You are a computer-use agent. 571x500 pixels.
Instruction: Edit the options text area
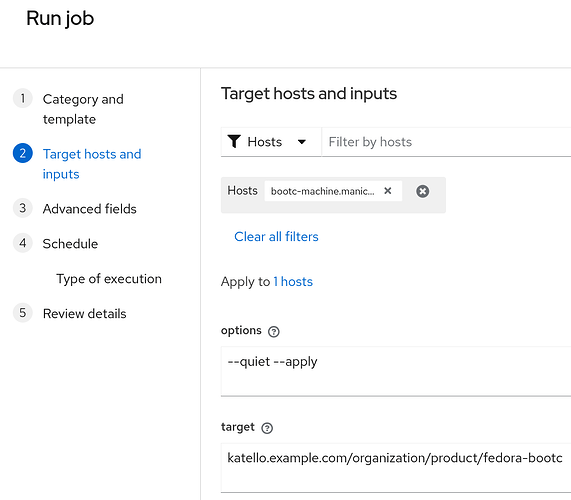pyautogui.click(x=396, y=371)
